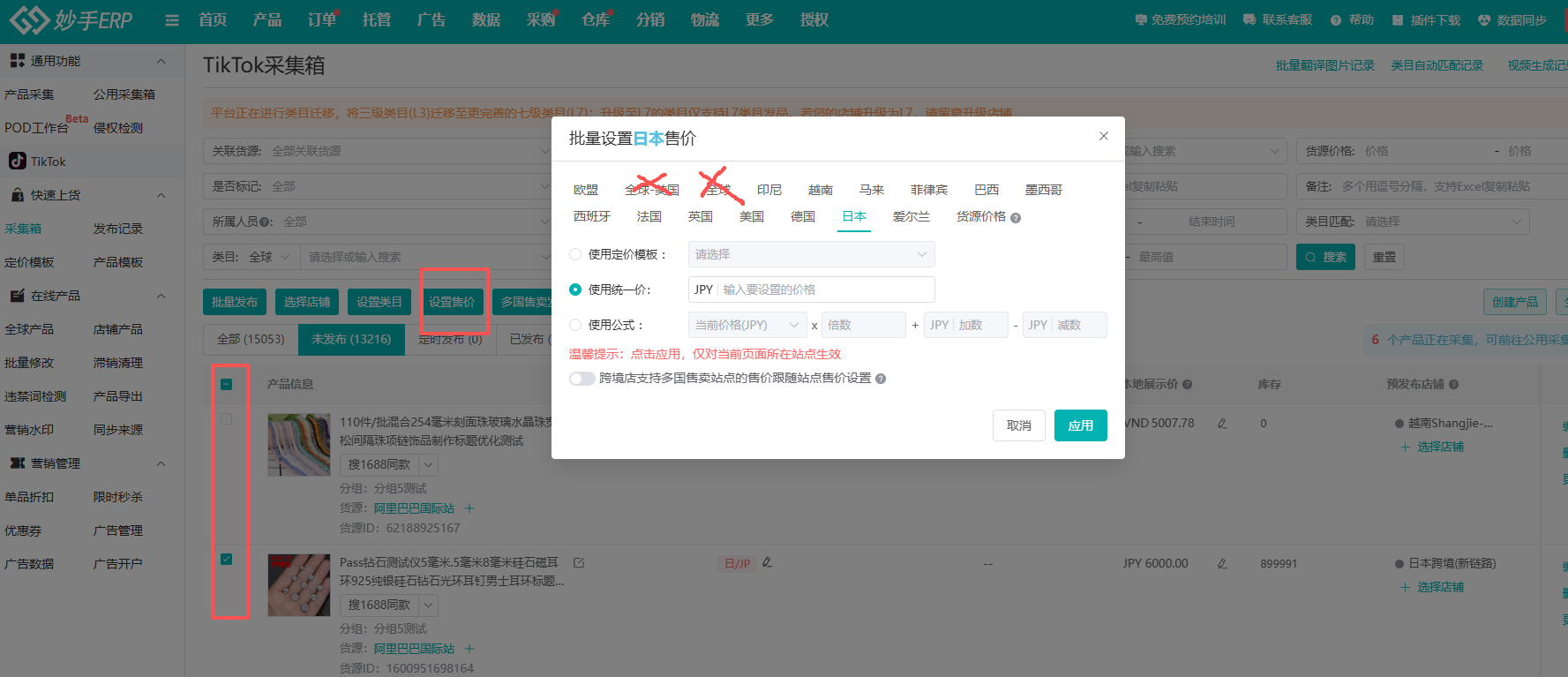
Task: Open 联系客服 chat icon in header
Action: (x=1249, y=20)
